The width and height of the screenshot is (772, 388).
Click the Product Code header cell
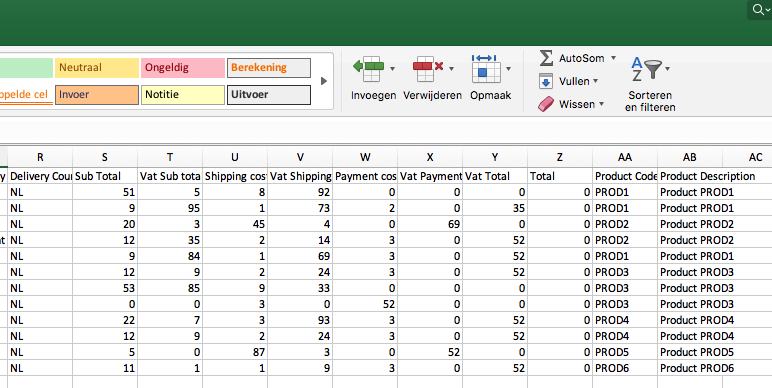click(625, 176)
